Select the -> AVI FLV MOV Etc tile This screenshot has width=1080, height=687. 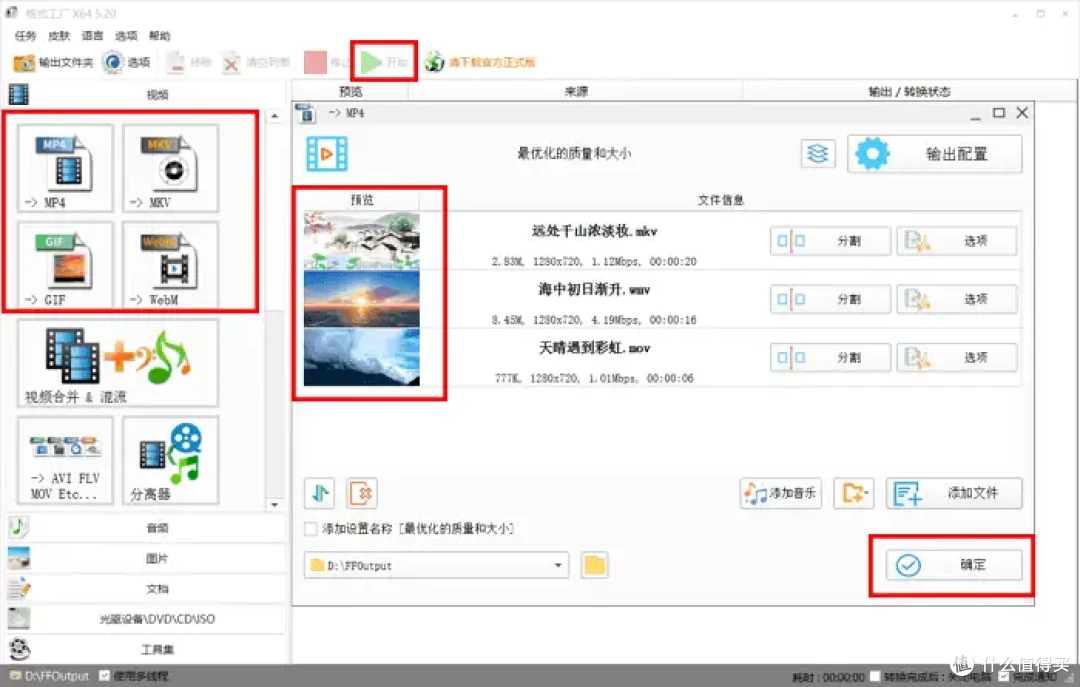click(65, 460)
